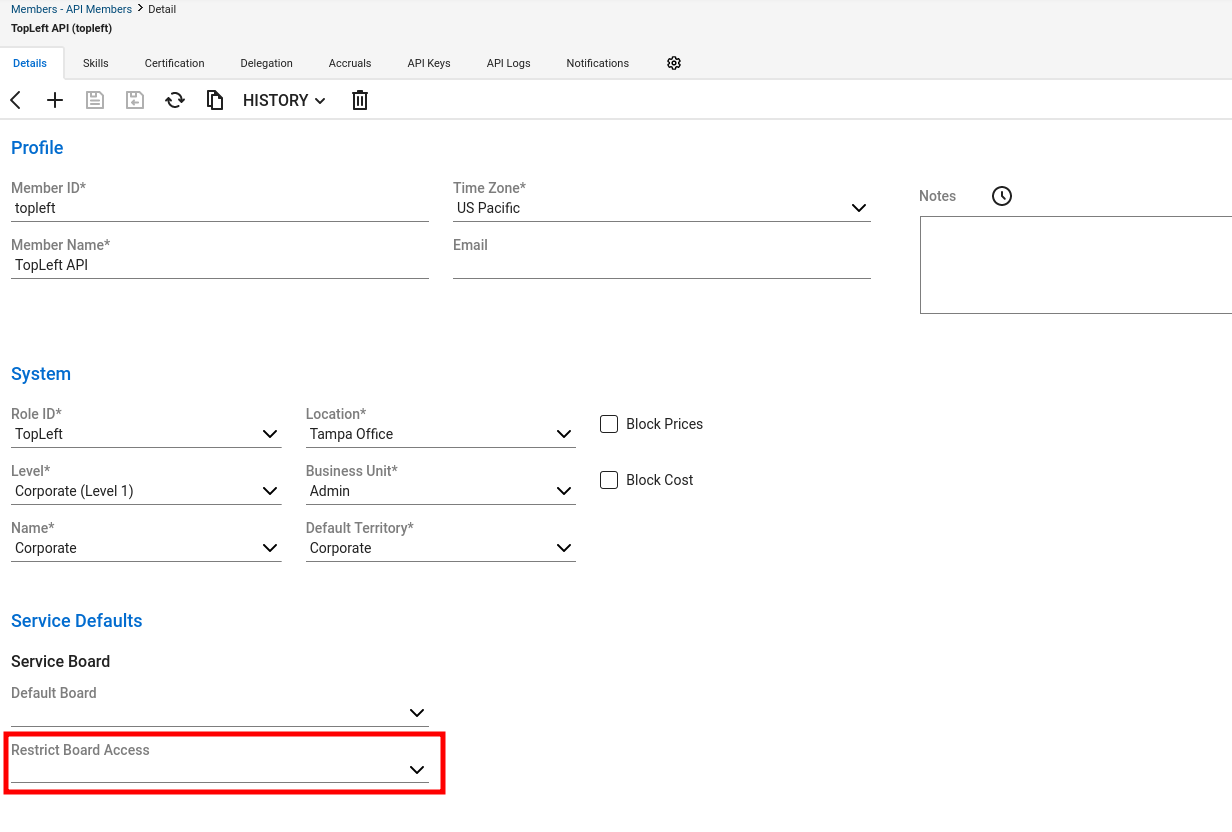1232x832 pixels.
Task: Click the Save floppy disk icon
Action: (x=95, y=100)
